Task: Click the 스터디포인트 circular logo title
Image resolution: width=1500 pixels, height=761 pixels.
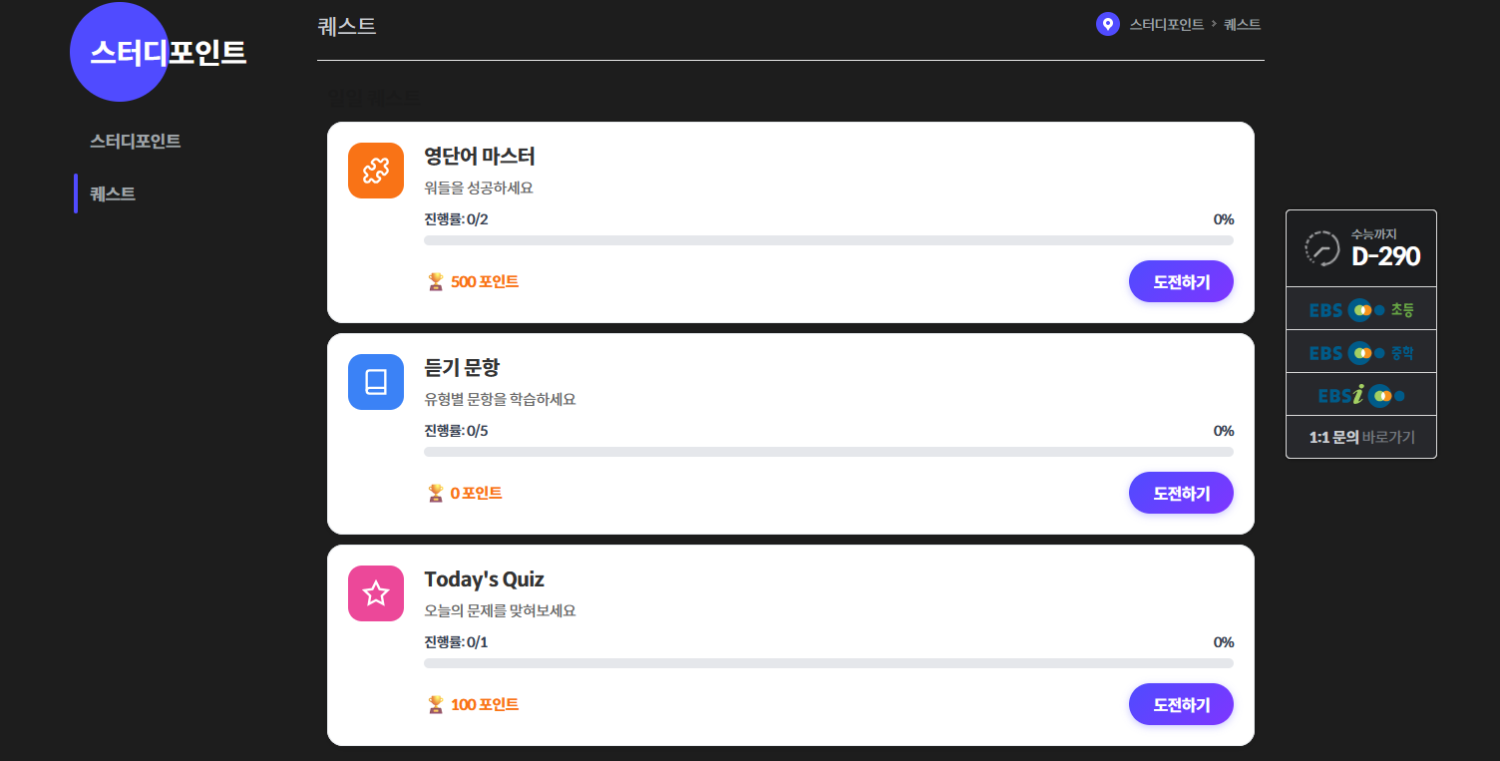Action: click(x=167, y=53)
